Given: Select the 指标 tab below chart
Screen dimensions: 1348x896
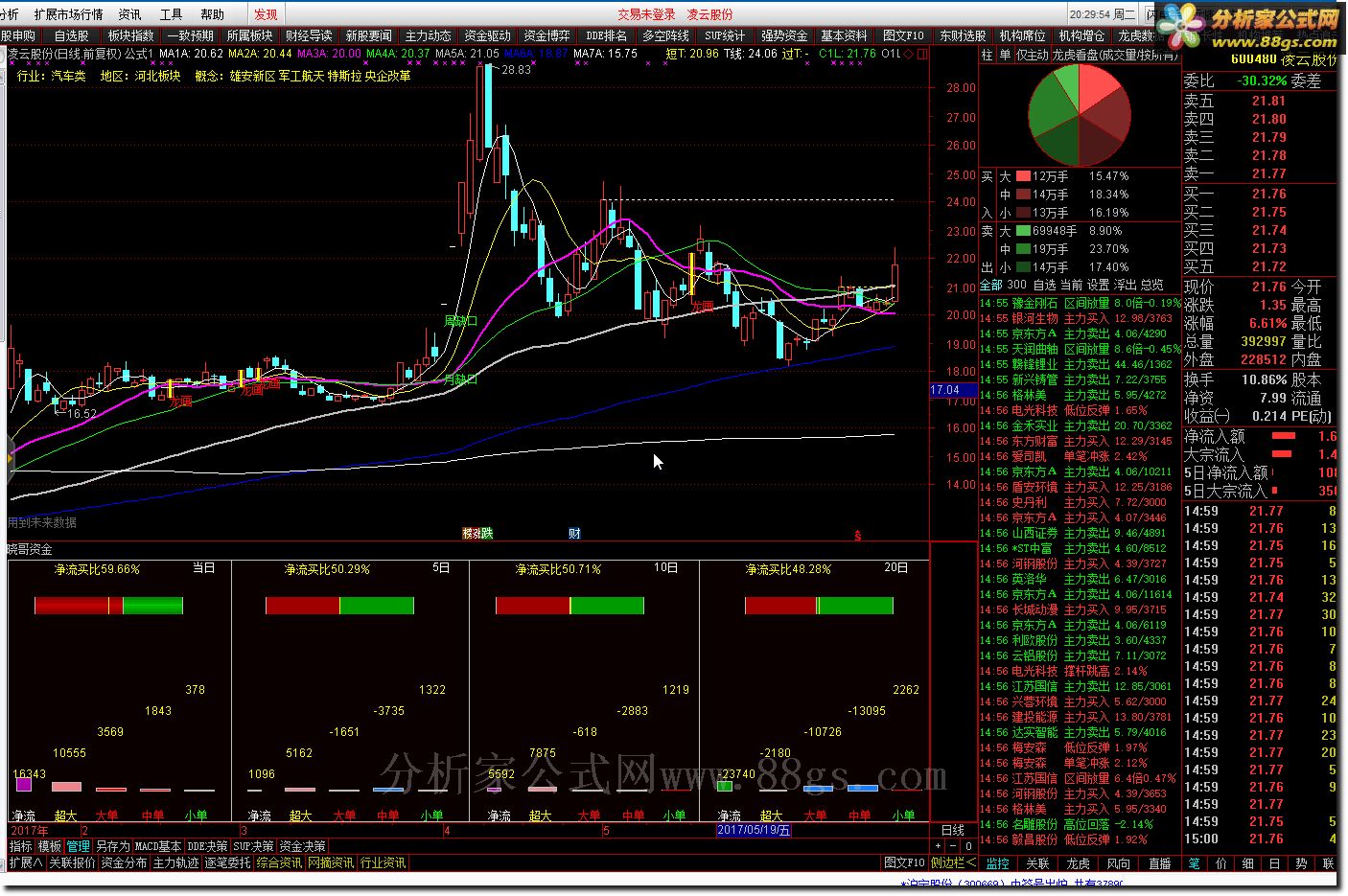Looking at the screenshot, I should point(20,846).
